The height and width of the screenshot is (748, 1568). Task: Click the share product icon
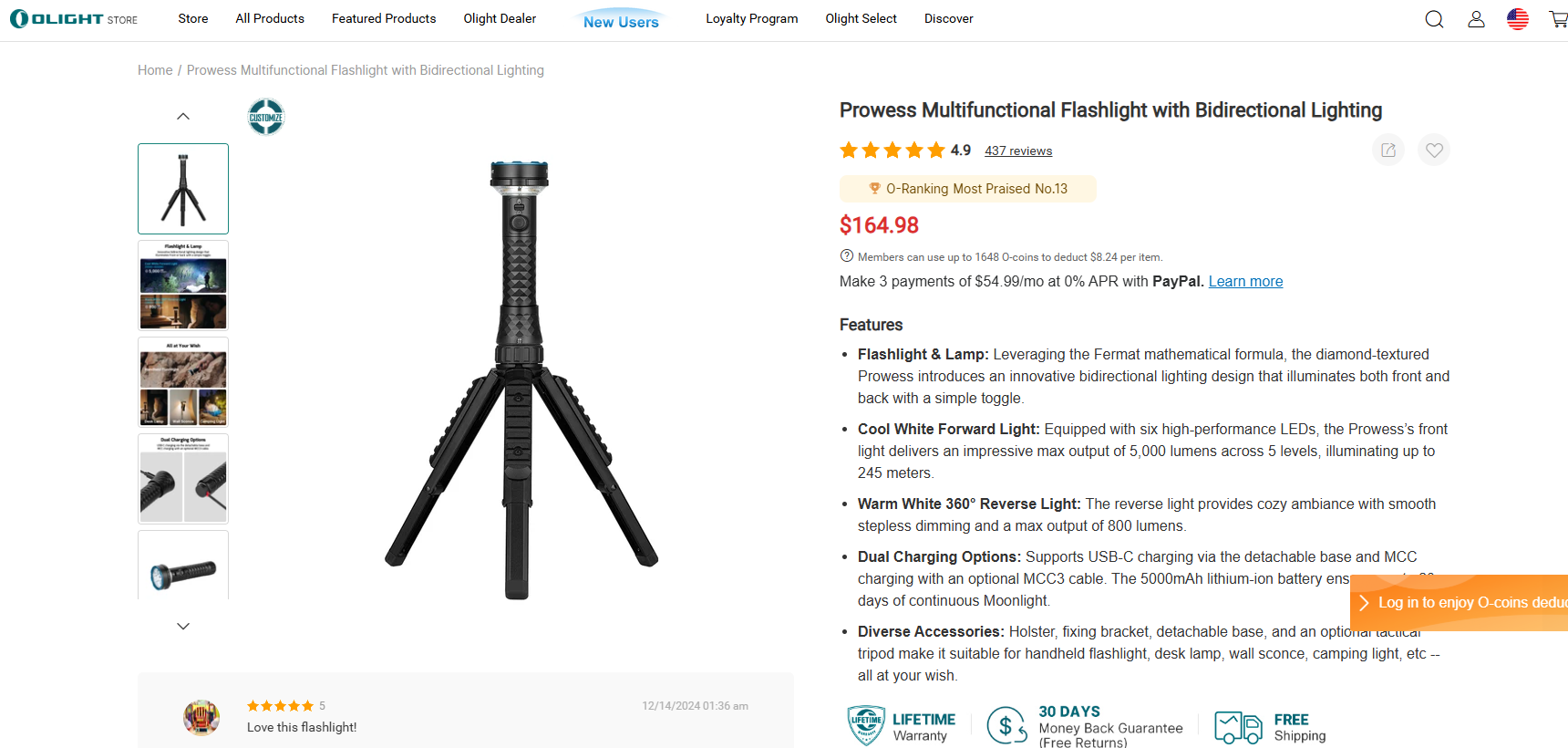(1388, 151)
